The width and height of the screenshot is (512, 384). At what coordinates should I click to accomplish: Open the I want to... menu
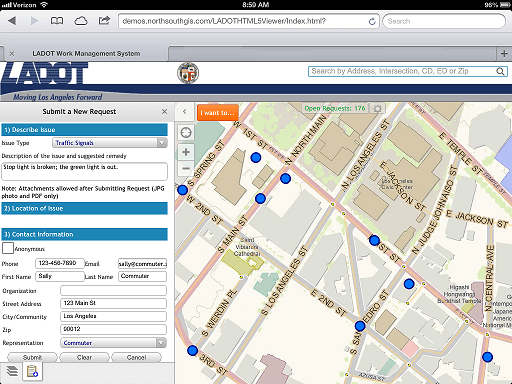(218, 113)
